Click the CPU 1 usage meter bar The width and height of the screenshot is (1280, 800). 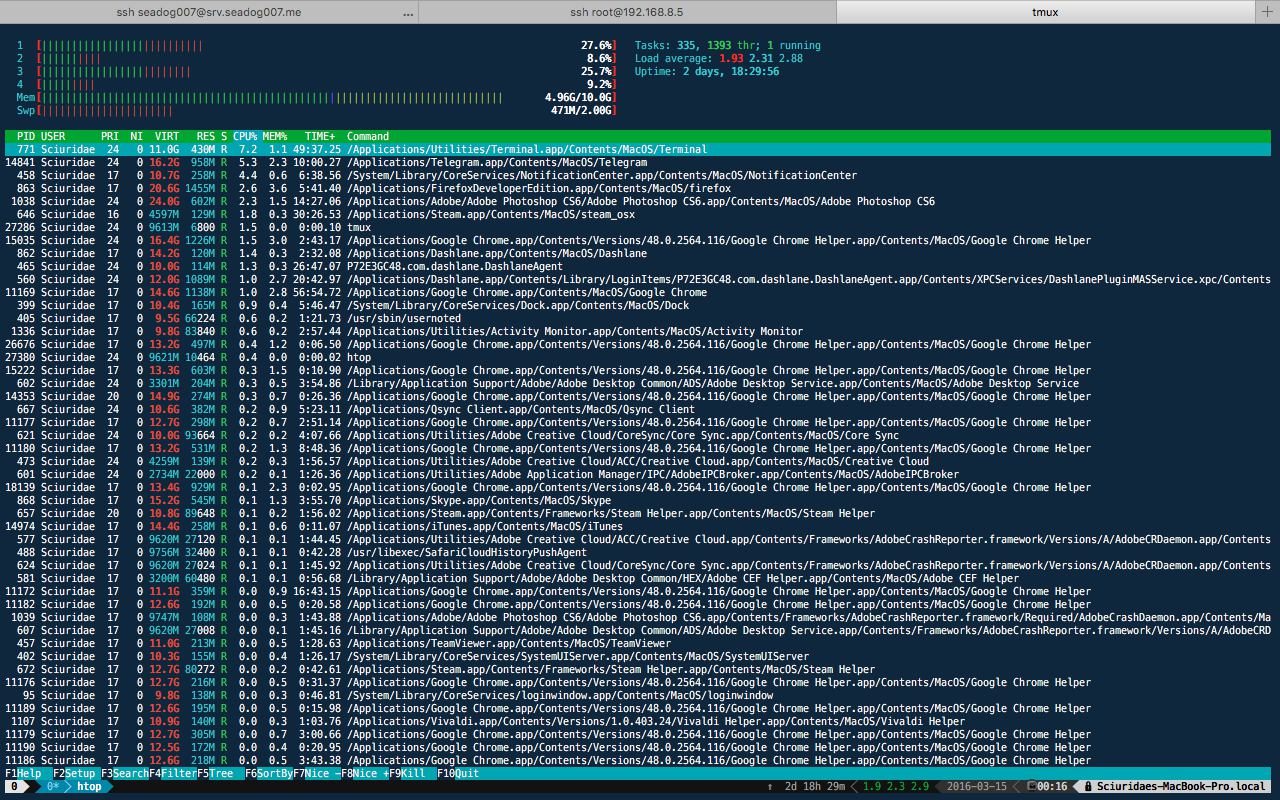click(x=326, y=45)
